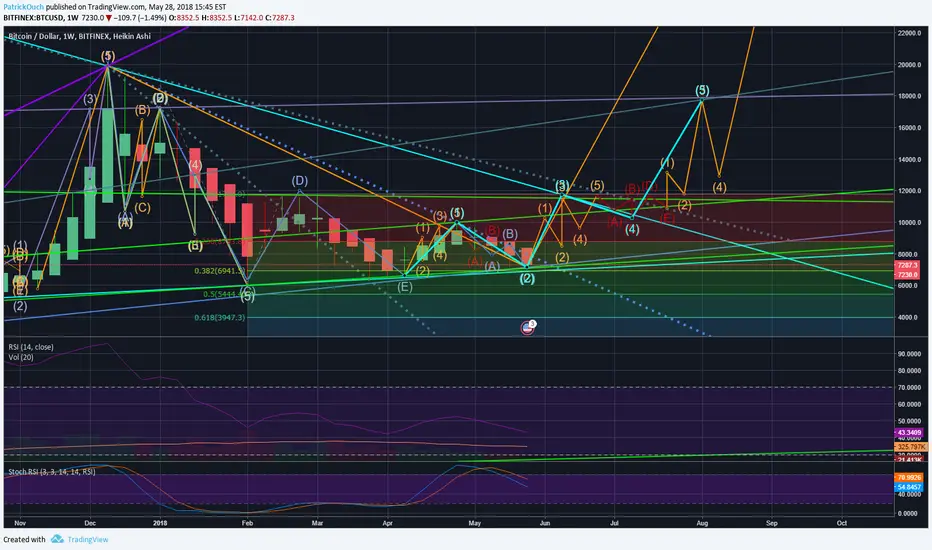Viewport: 932px width, 550px height.
Task: Click the Feb label on time axis
Action: coord(247,523)
